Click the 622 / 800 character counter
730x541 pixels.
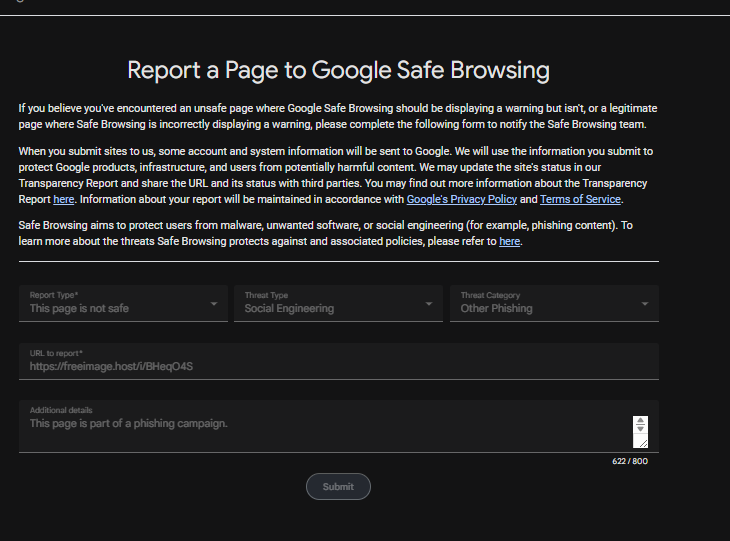tap(630, 461)
